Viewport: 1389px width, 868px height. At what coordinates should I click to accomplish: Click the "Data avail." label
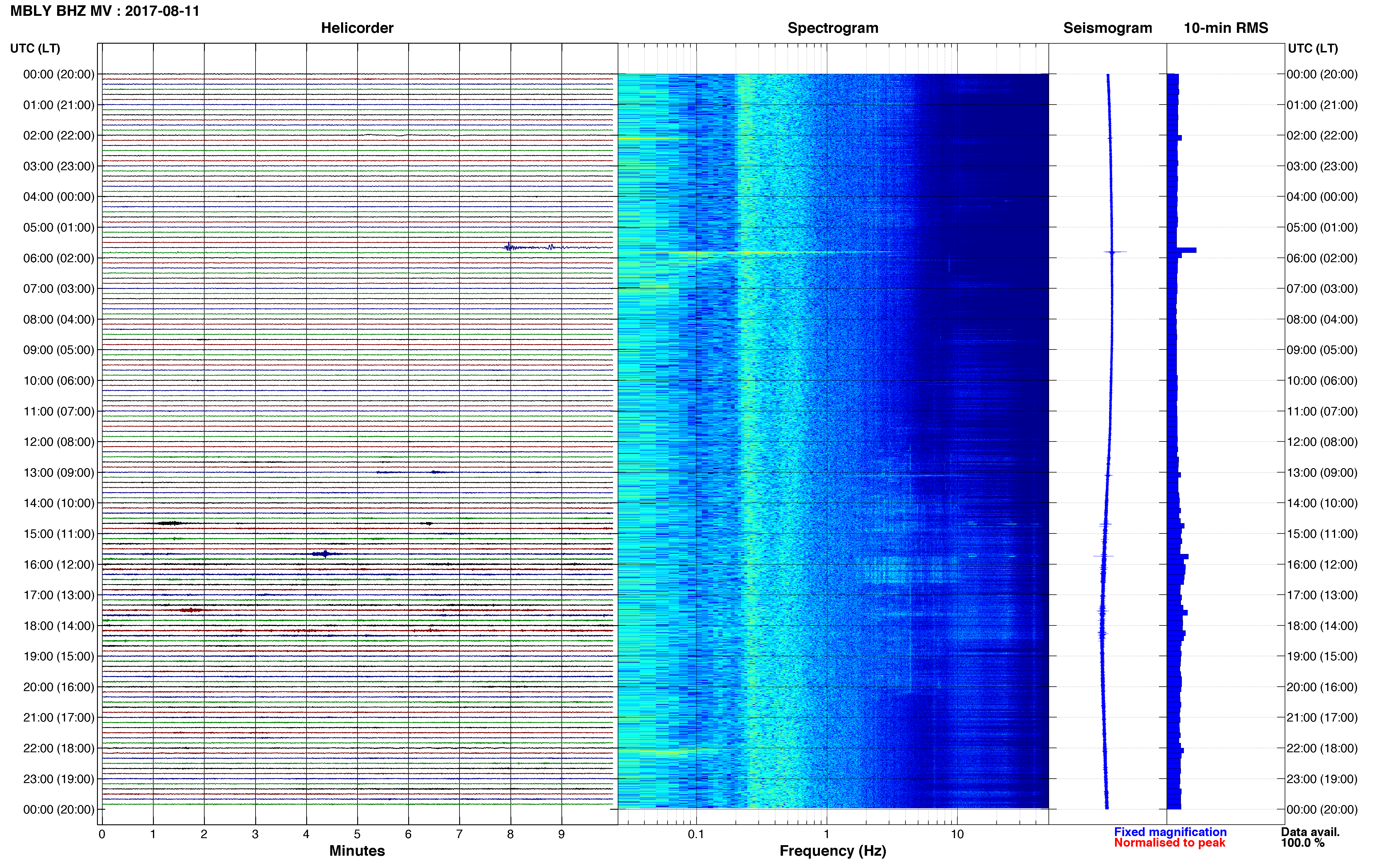click(x=1310, y=832)
